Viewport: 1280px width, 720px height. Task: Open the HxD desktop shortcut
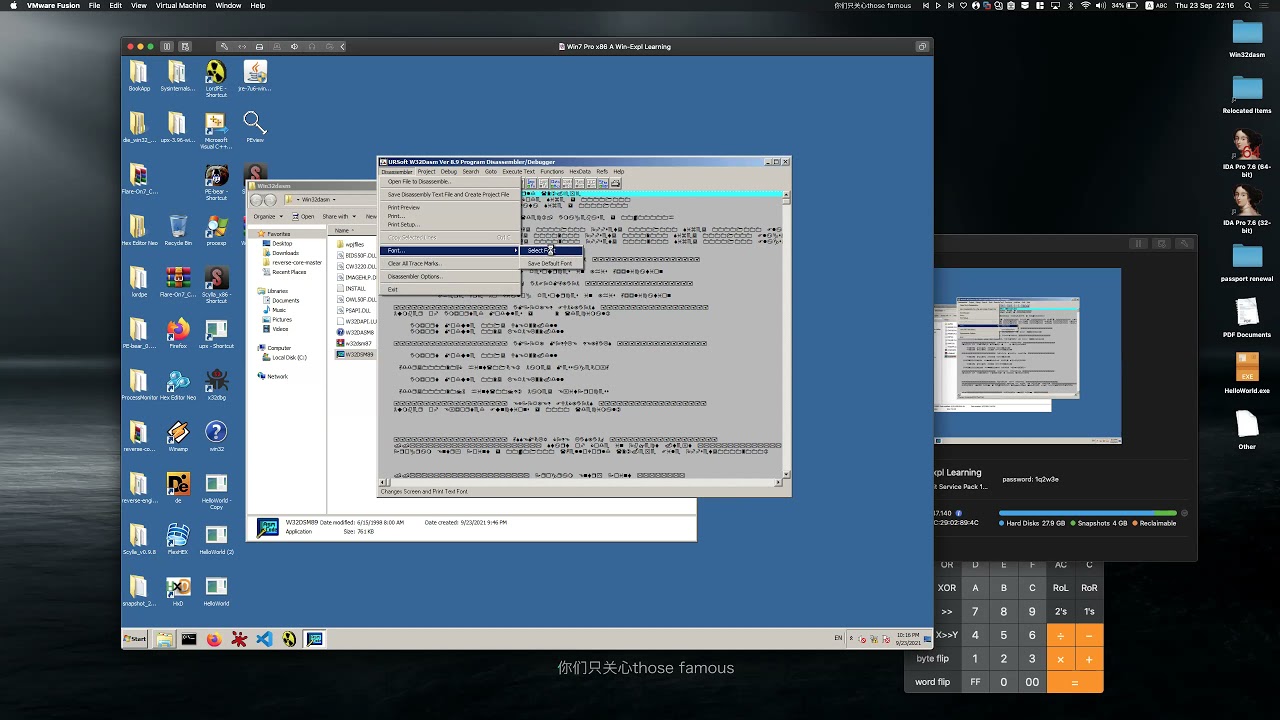click(x=178, y=590)
